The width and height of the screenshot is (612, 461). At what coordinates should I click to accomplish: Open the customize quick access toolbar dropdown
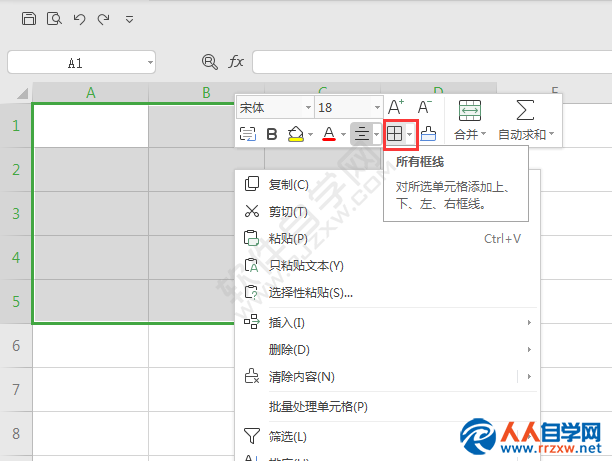click(129, 19)
